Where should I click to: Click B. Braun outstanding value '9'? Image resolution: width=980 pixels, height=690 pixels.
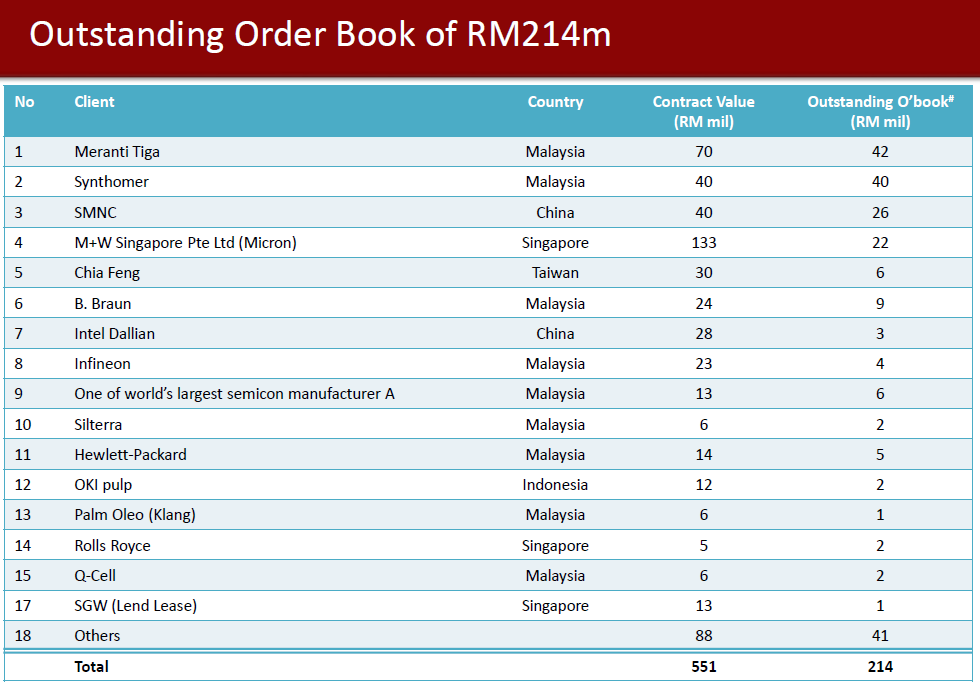click(880, 304)
